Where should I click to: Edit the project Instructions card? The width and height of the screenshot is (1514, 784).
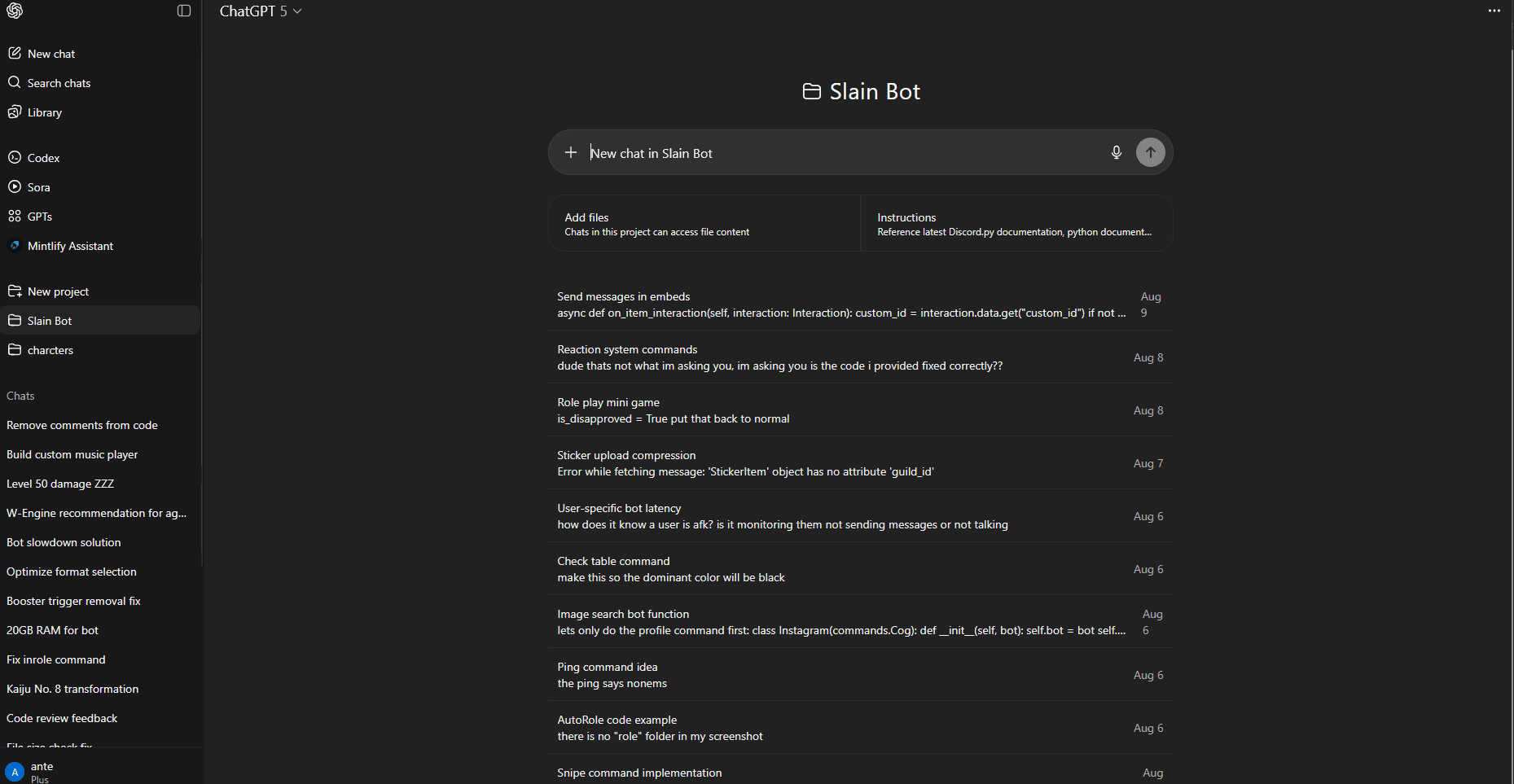[x=1016, y=224]
